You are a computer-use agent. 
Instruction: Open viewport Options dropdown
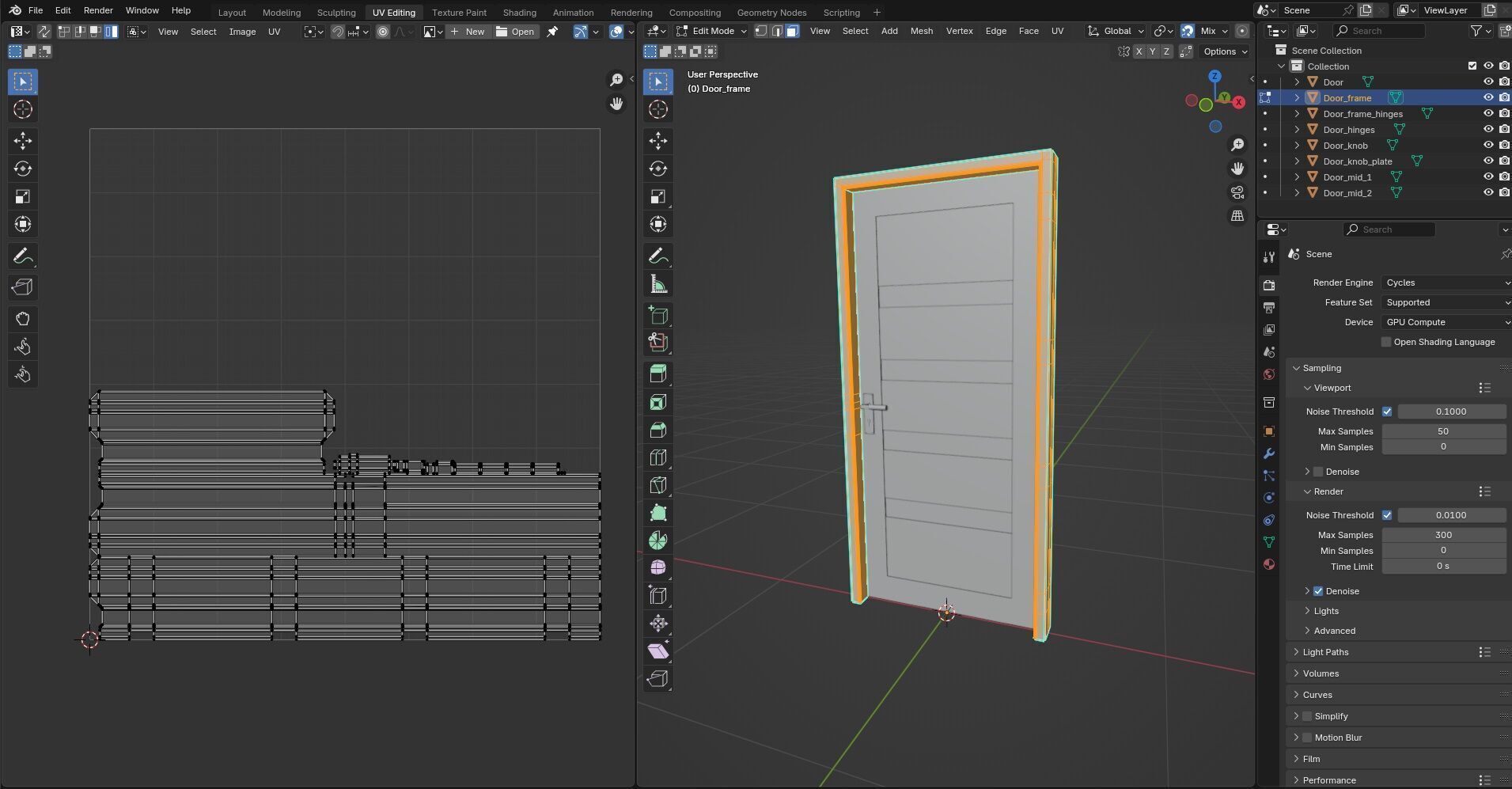click(x=1225, y=51)
